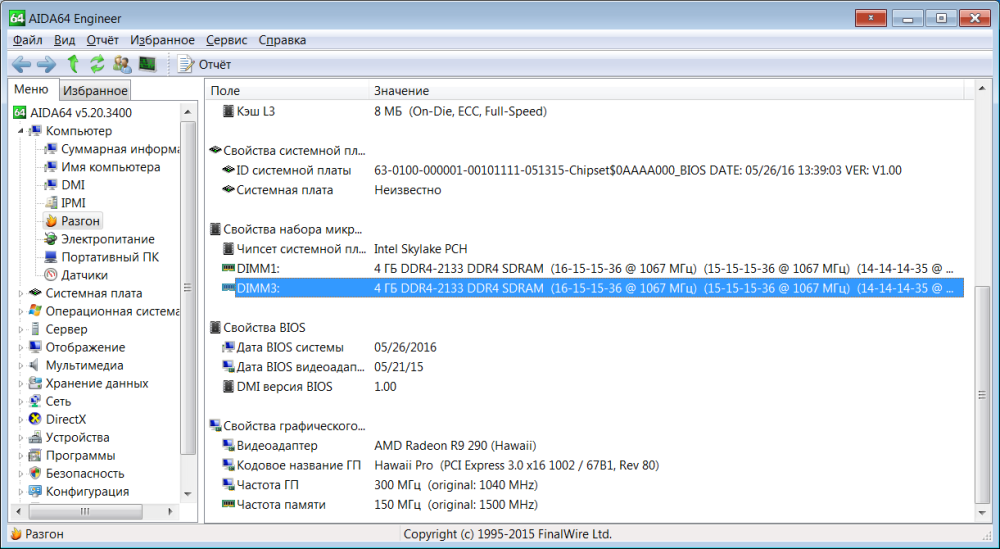Select the DMI tree item
The image size is (1000, 549).
tap(73, 185)
